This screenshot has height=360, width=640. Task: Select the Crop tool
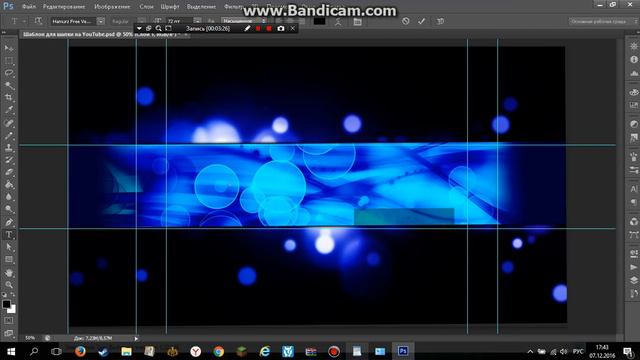click(9, 98)
